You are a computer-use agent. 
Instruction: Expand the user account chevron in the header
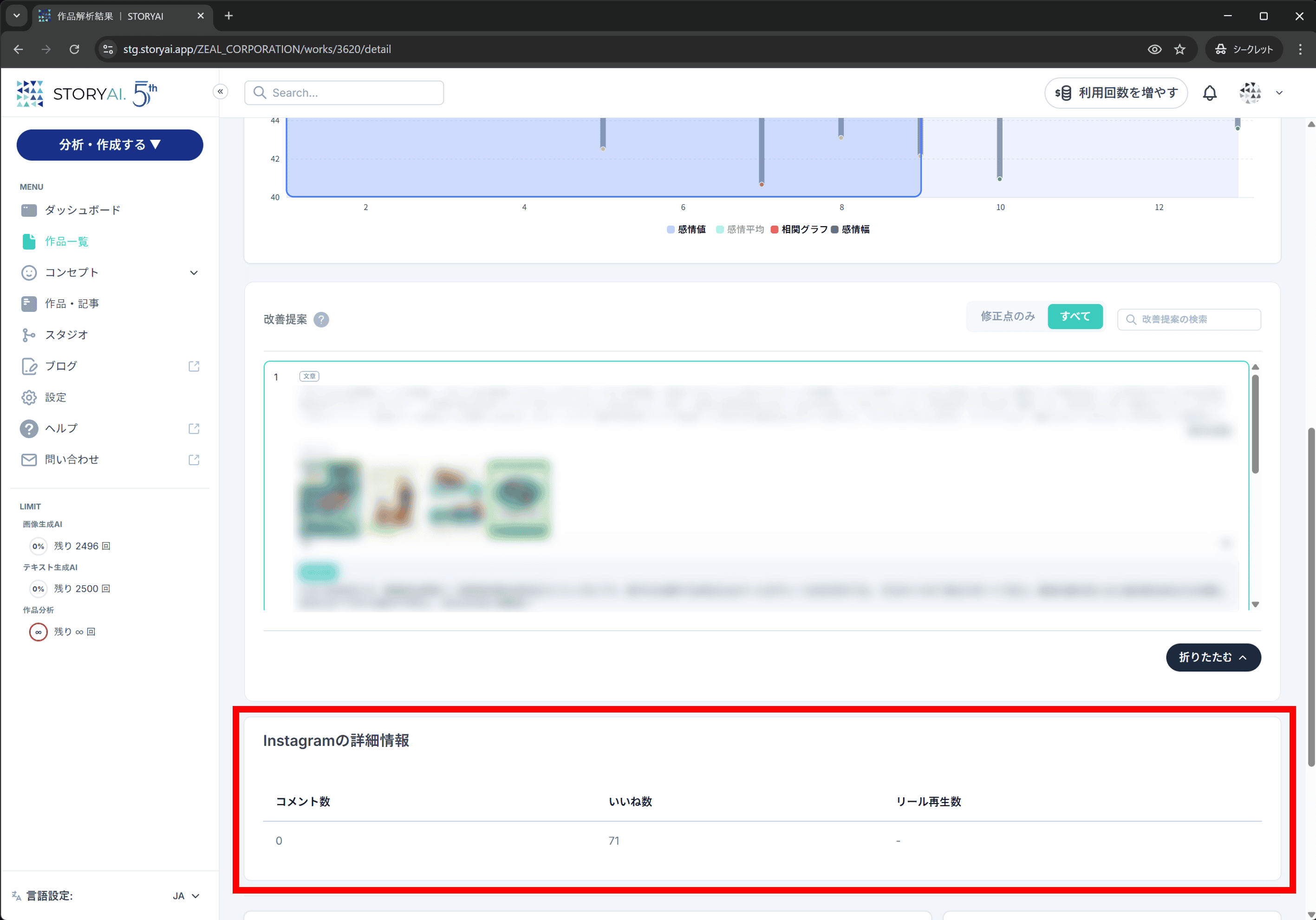[x=1279, y=93]
